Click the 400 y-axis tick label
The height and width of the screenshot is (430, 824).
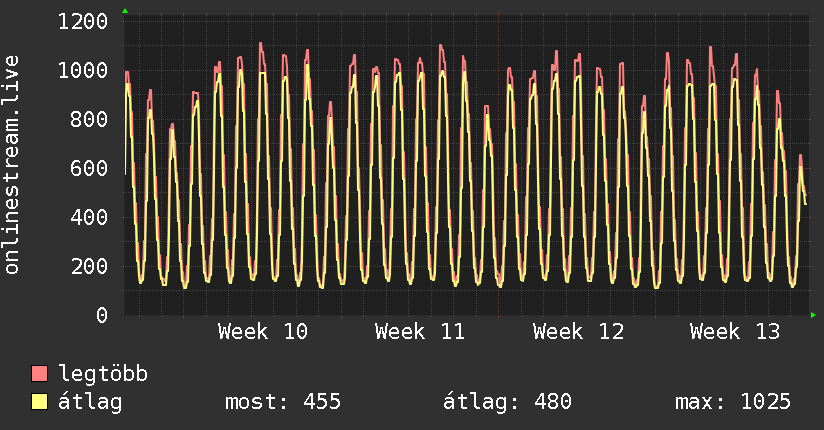tap(88, 217)
